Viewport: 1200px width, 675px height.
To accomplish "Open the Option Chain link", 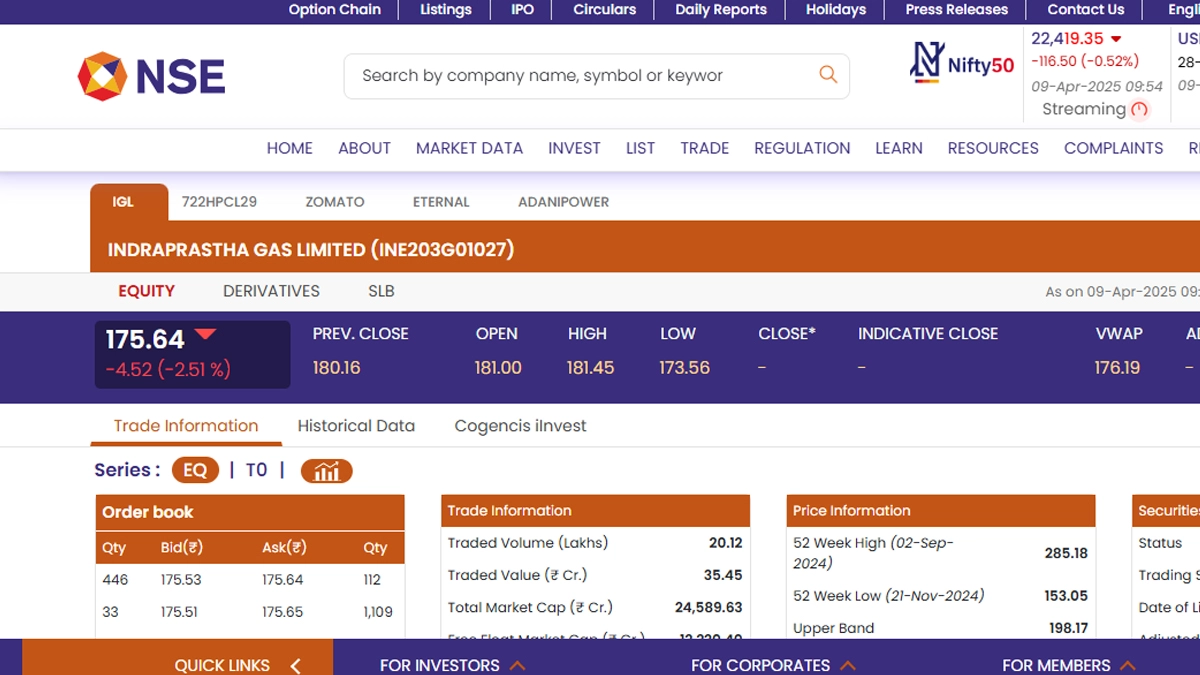I will (x=334, y=10).
